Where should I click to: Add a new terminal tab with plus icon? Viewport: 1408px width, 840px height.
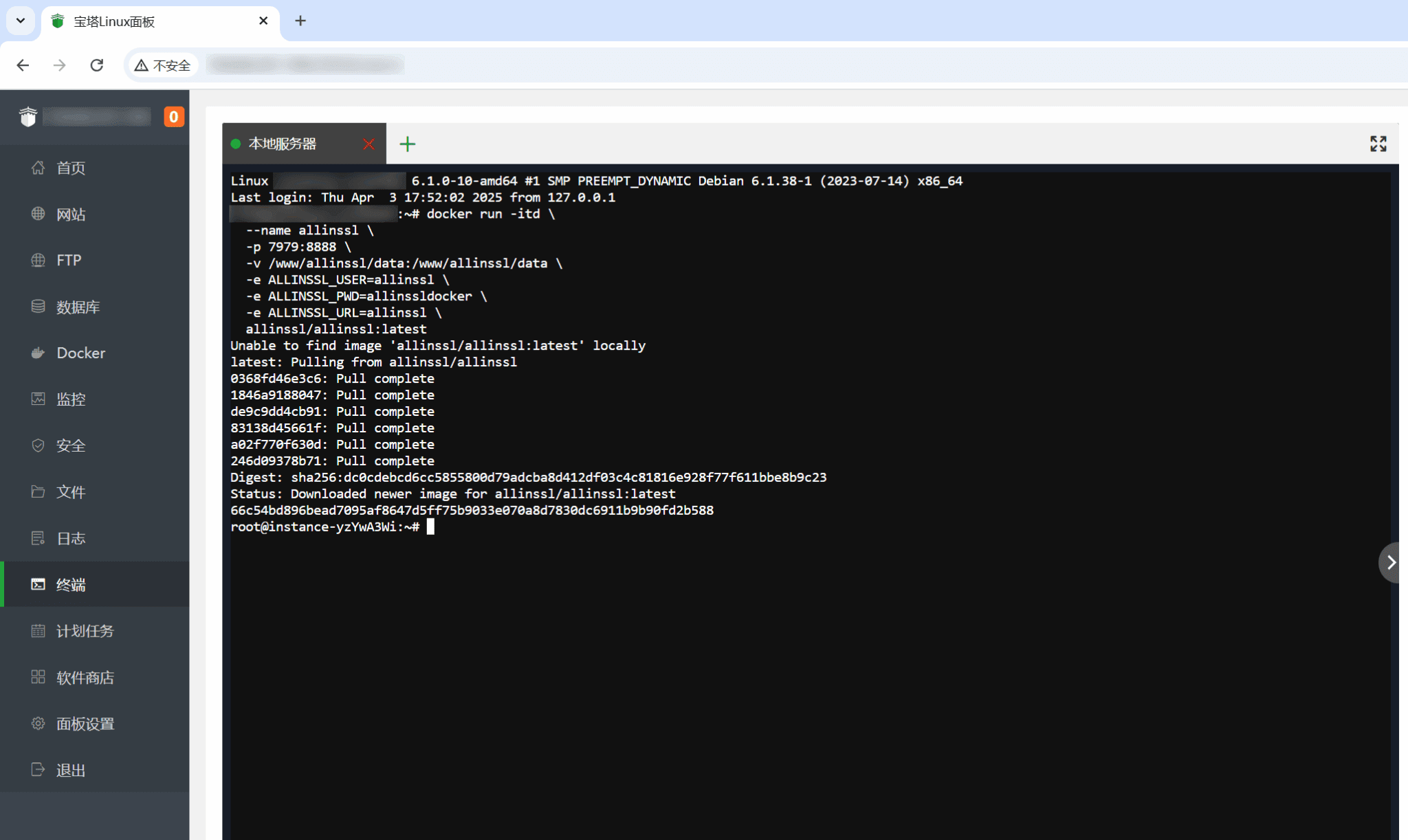click(x=408, y=144)
